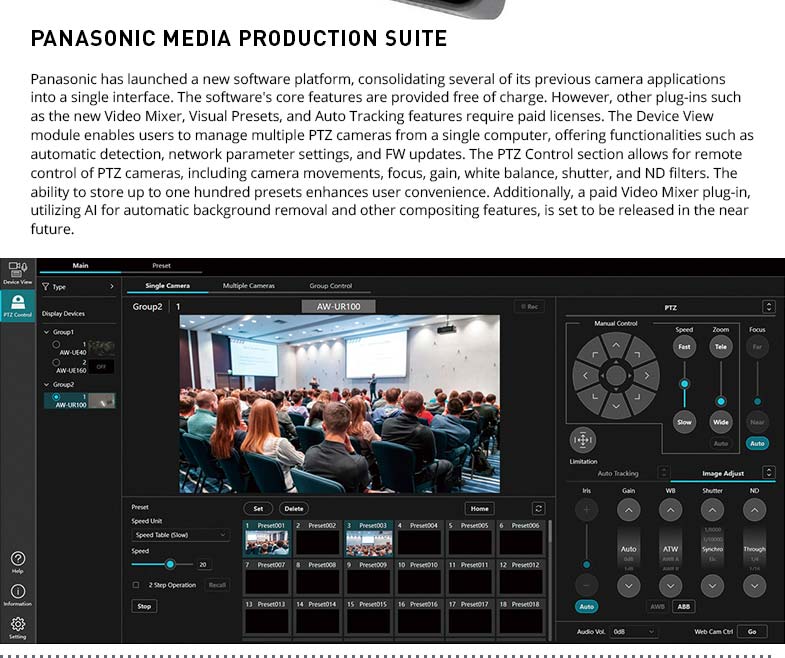Viewport: 785px width, 658px height.
Task: Open the Speed Table (Slow) dropdown
Action: point(180,535)
